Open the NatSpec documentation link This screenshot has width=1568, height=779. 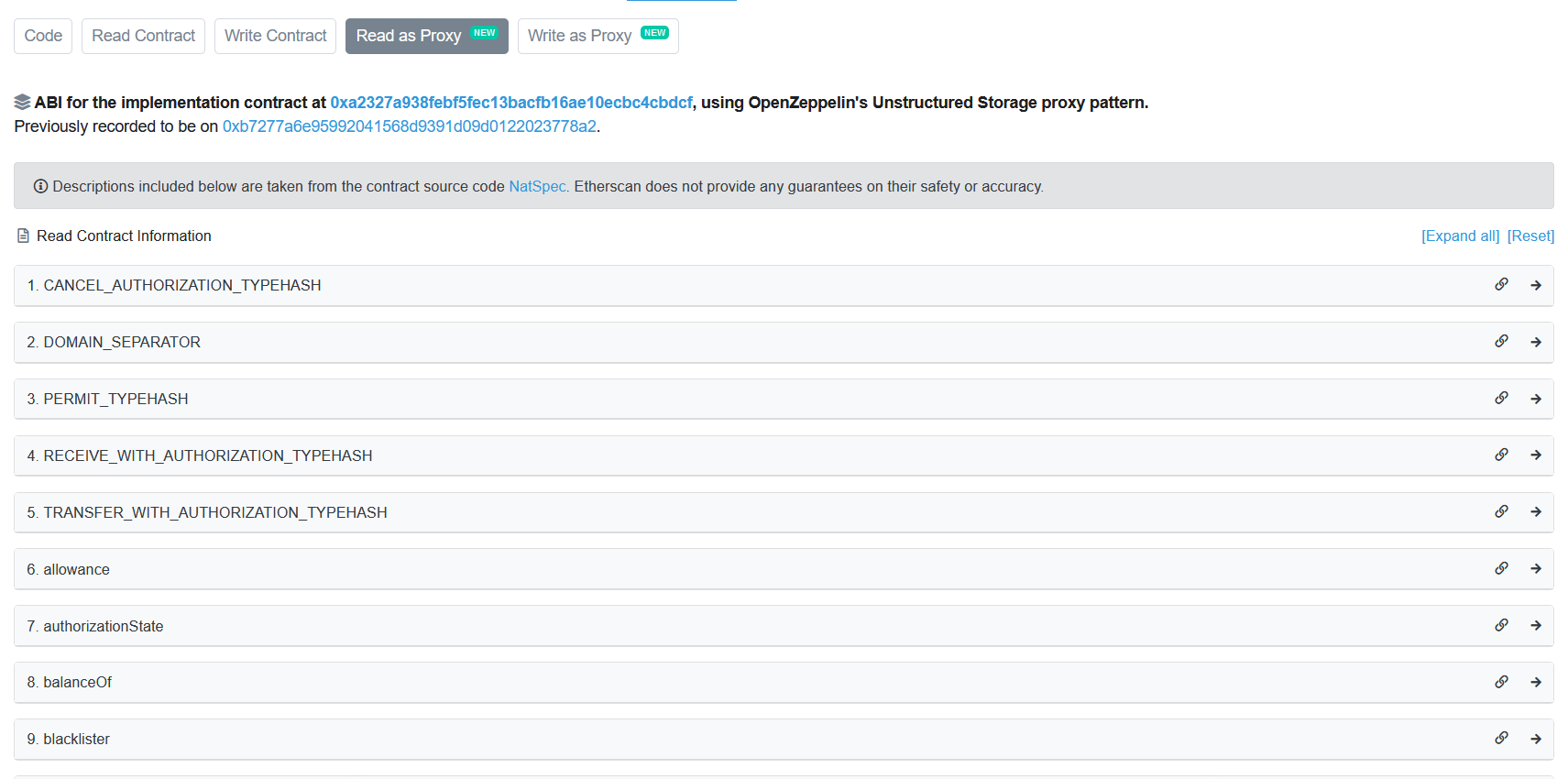[537, 187]
